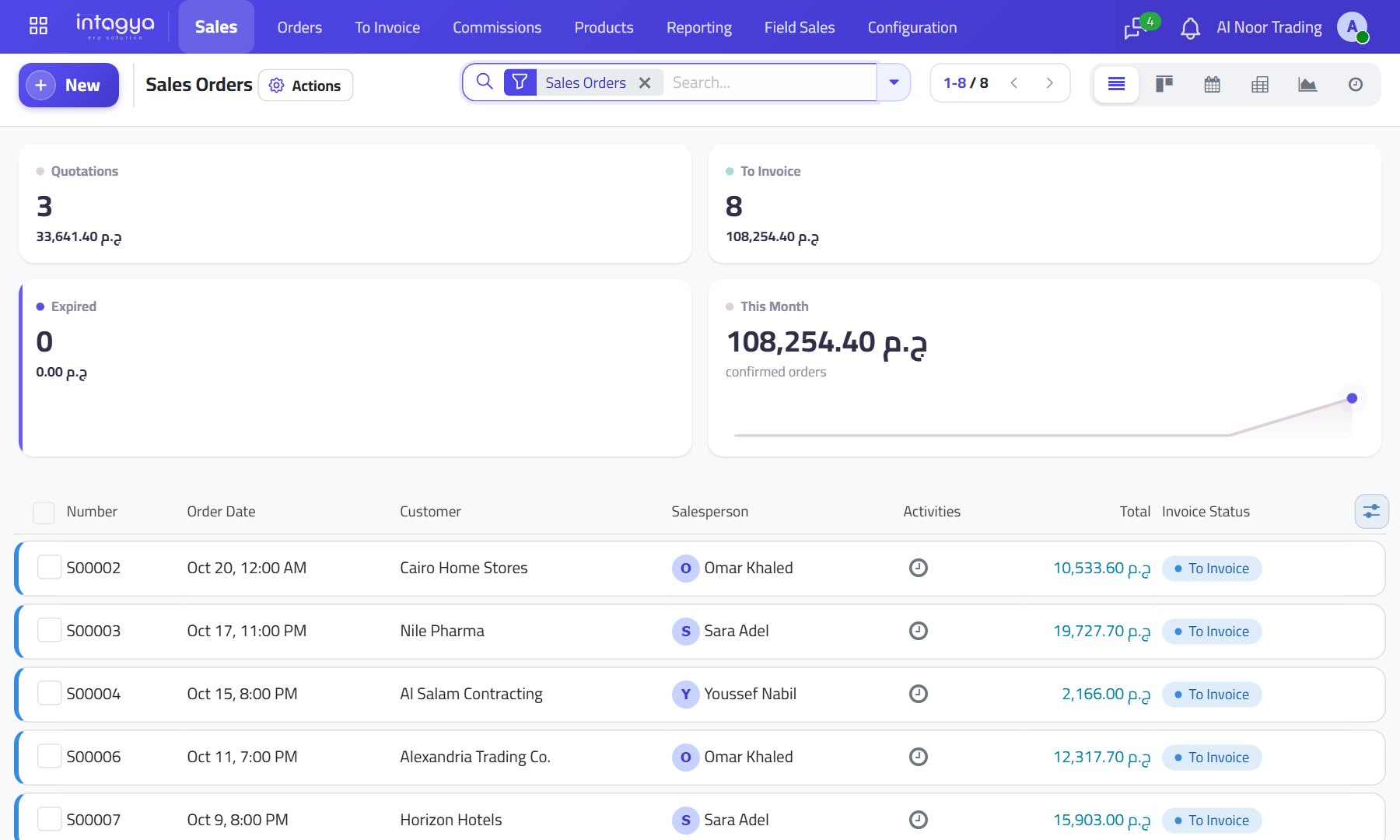The height and width of the screenshot is (840, 1400).
Task: Select the checkbox for order S00003
Action: (x=50, y=630)
